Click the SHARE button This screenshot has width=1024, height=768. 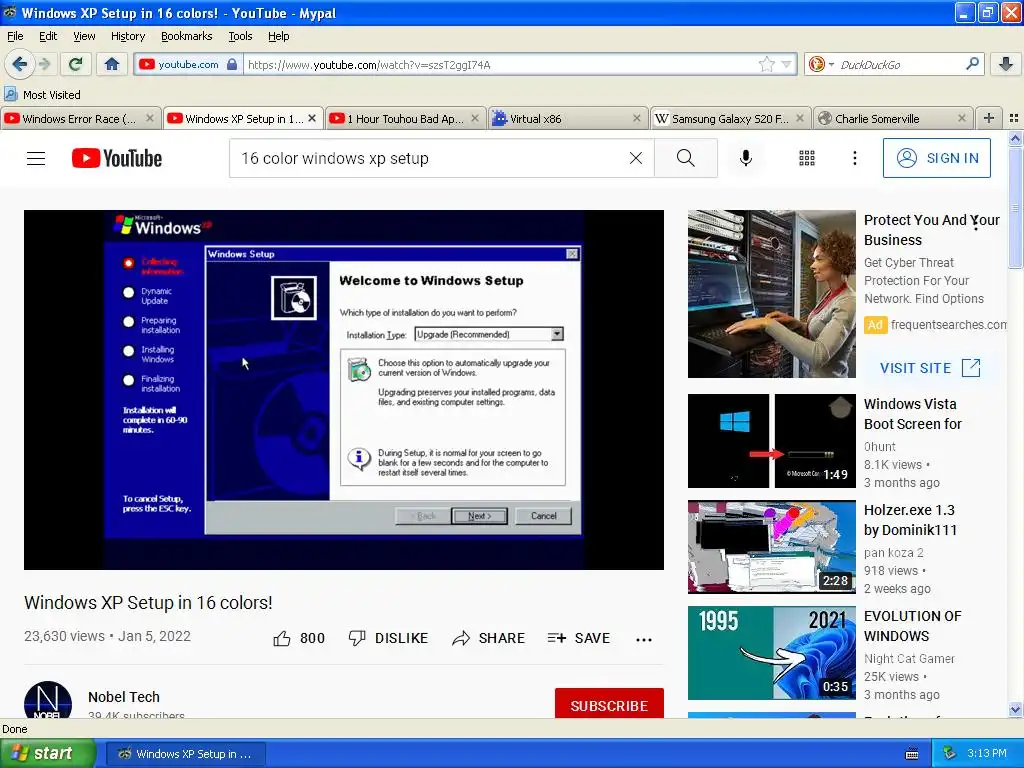click(x=488, y=638)
